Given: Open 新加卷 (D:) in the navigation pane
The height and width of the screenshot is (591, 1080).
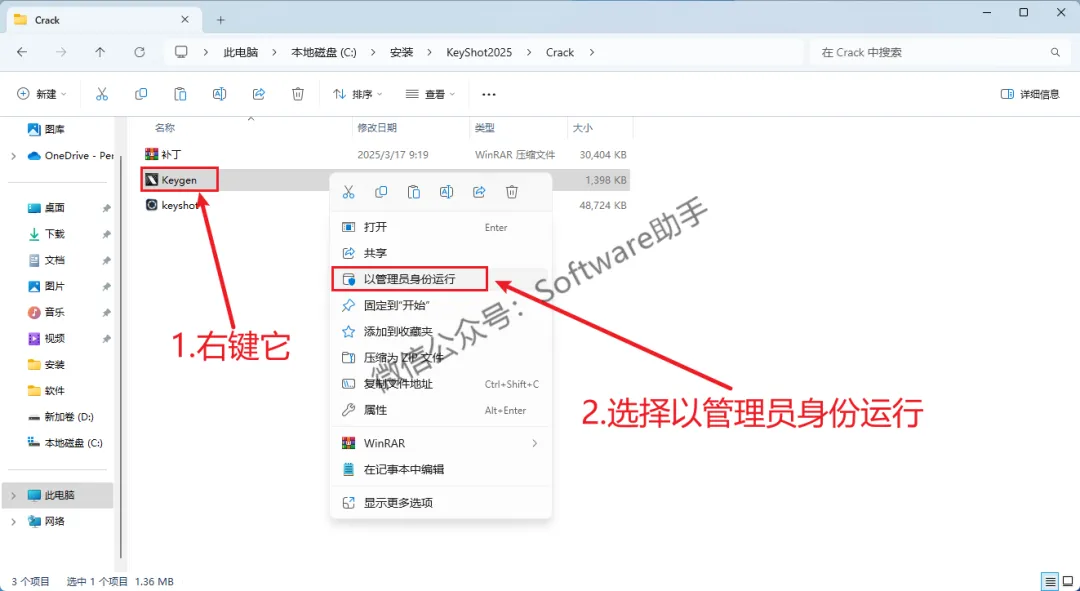Looking at the screenshot, I should (61, 417).
